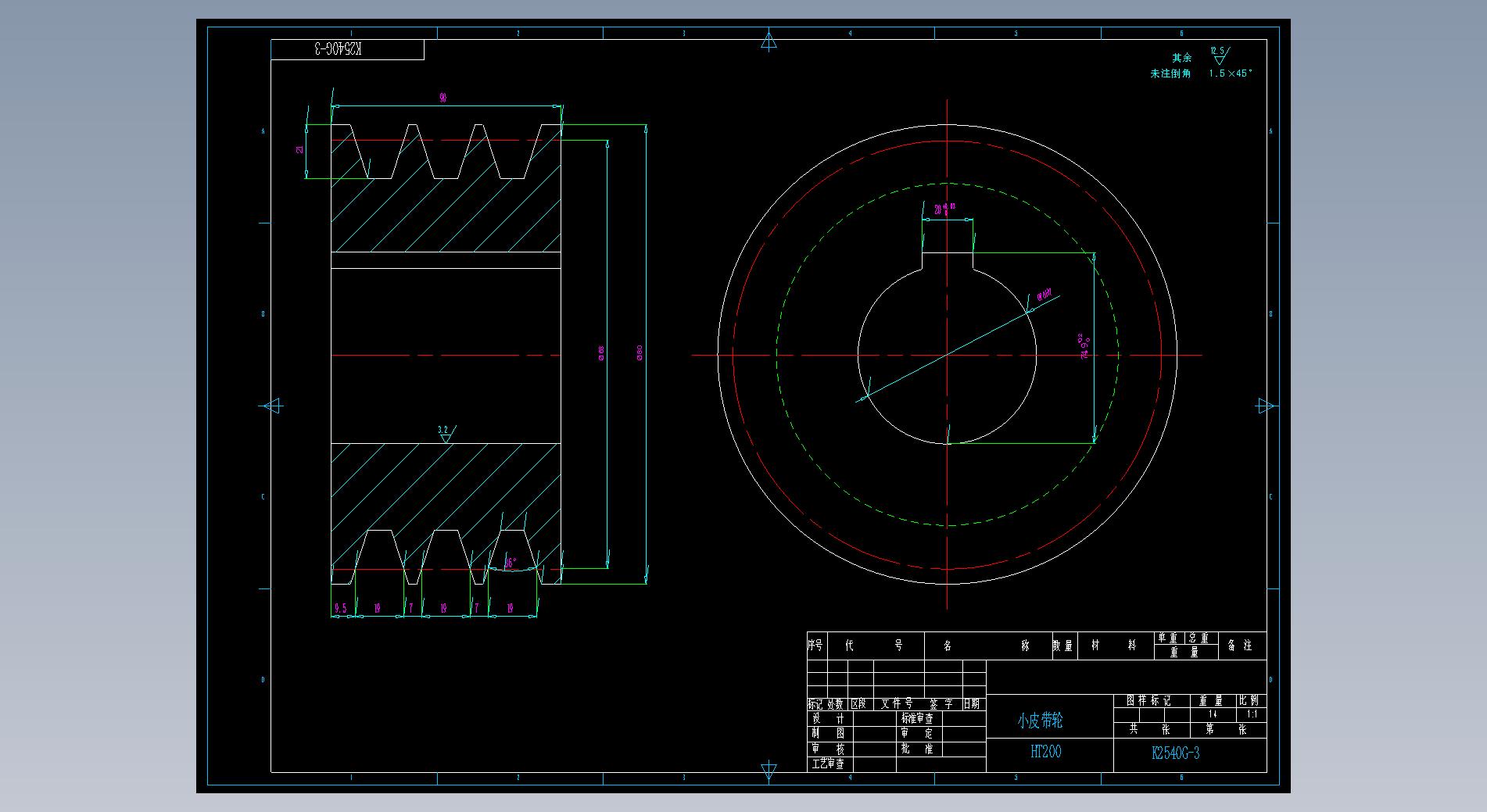The height and width of the screenshot is (812, 1487).
Task: Click the 制图 row label
Action: click(829, 733)
